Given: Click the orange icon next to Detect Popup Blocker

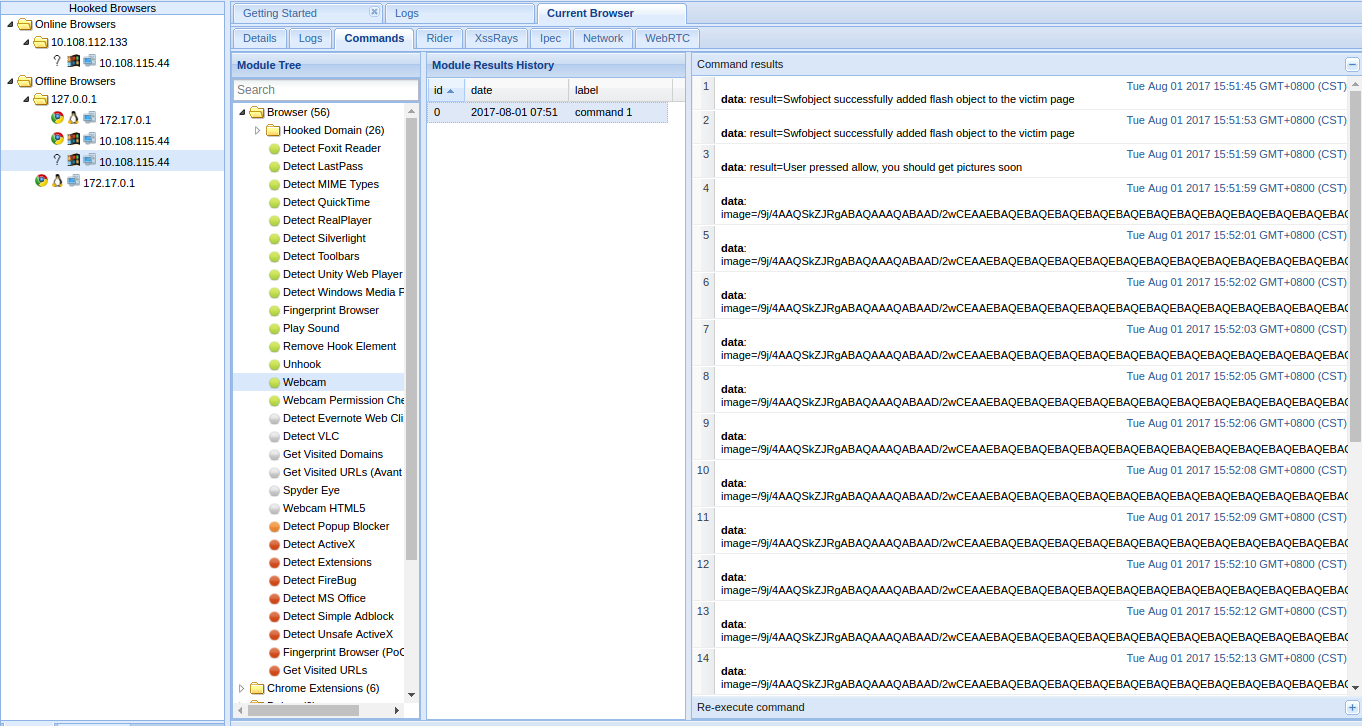Looking at the screenshot, I should point(275,526).
